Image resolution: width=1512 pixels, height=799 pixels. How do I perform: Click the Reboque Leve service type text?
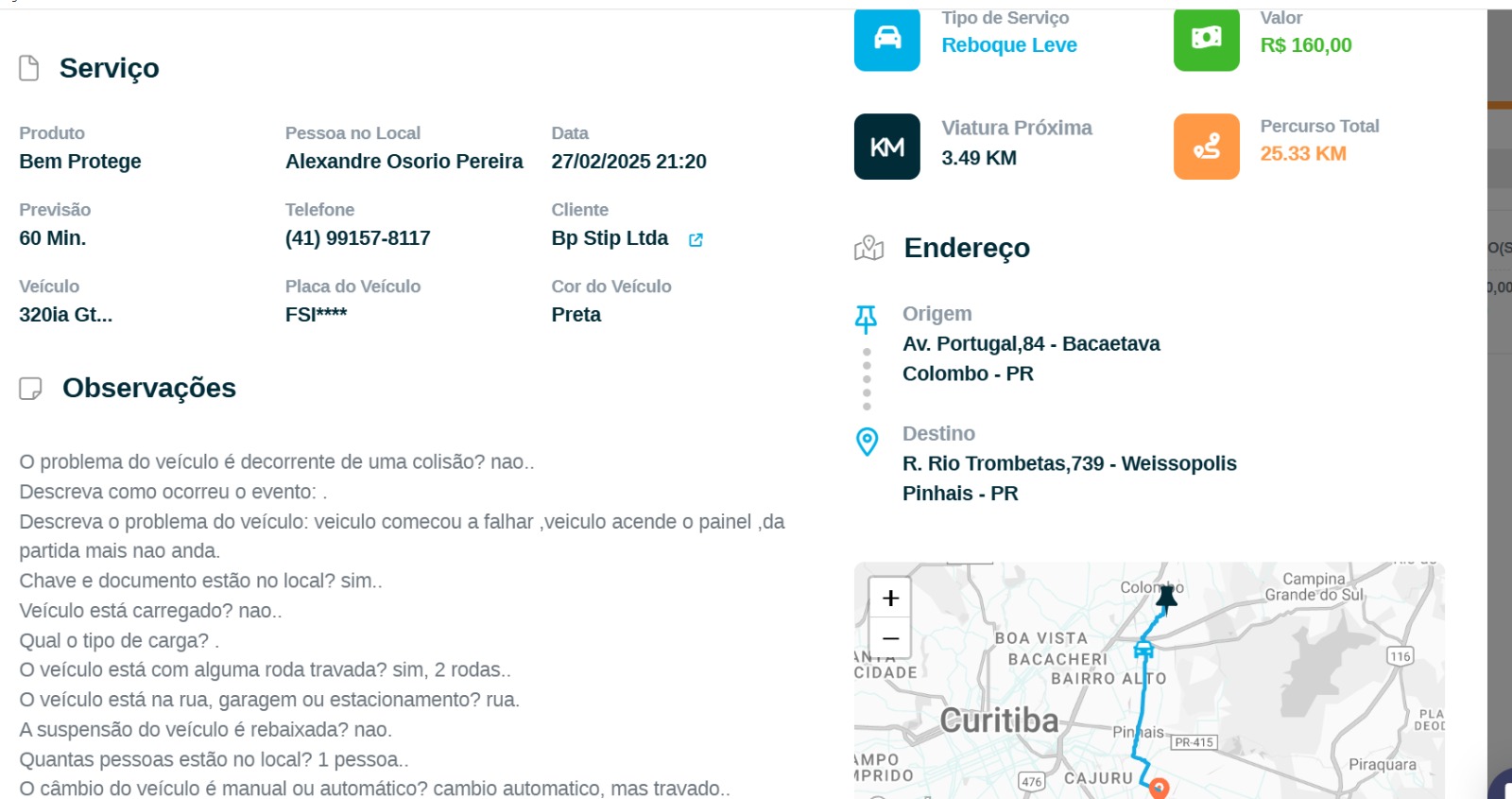pos(1009,45)
